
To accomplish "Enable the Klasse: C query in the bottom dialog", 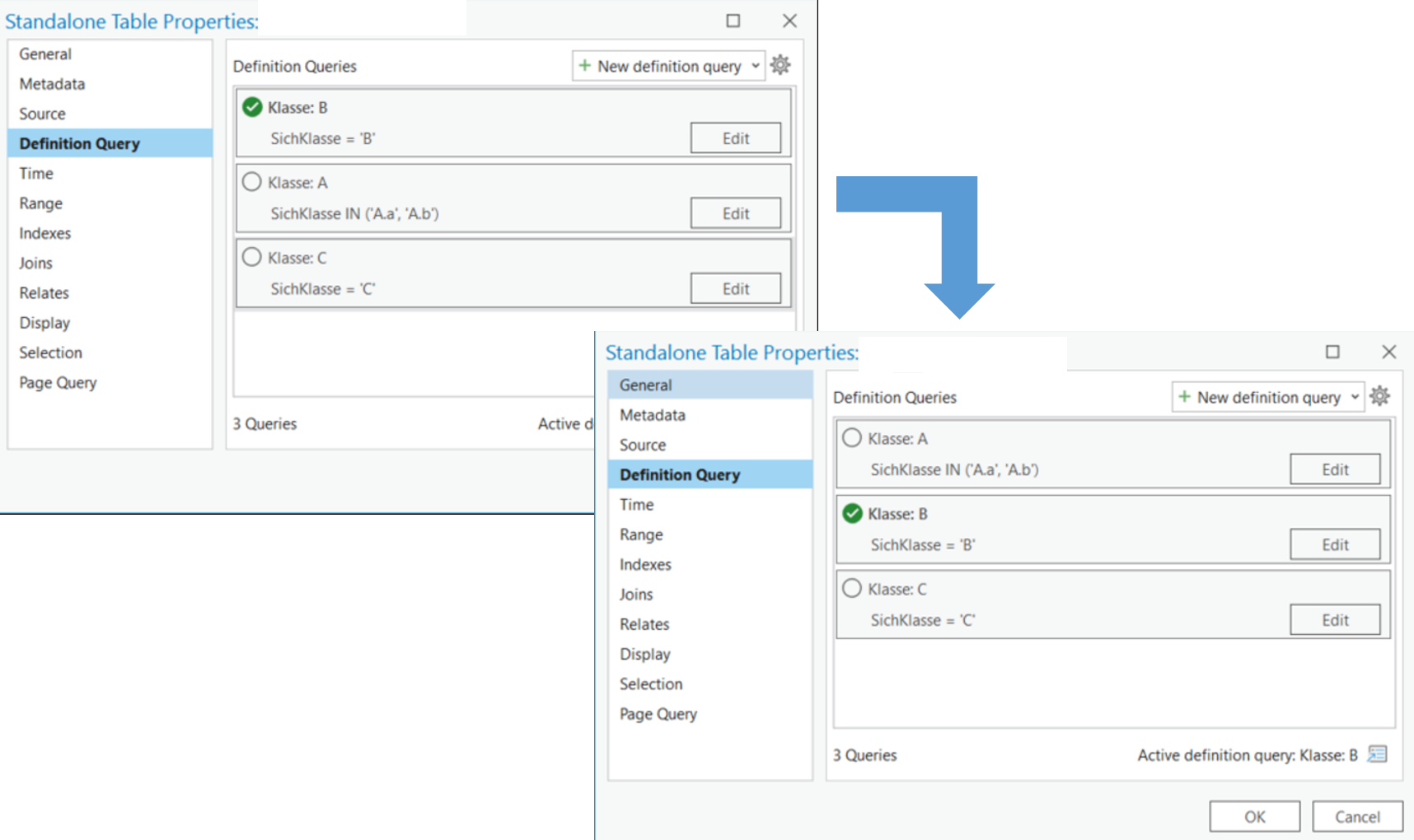I will tap(852, 588).
